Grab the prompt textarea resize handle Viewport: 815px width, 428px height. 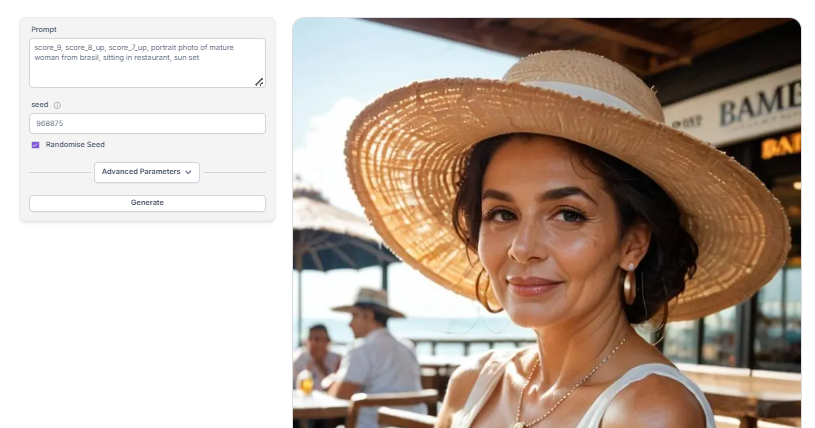(259, 82)
